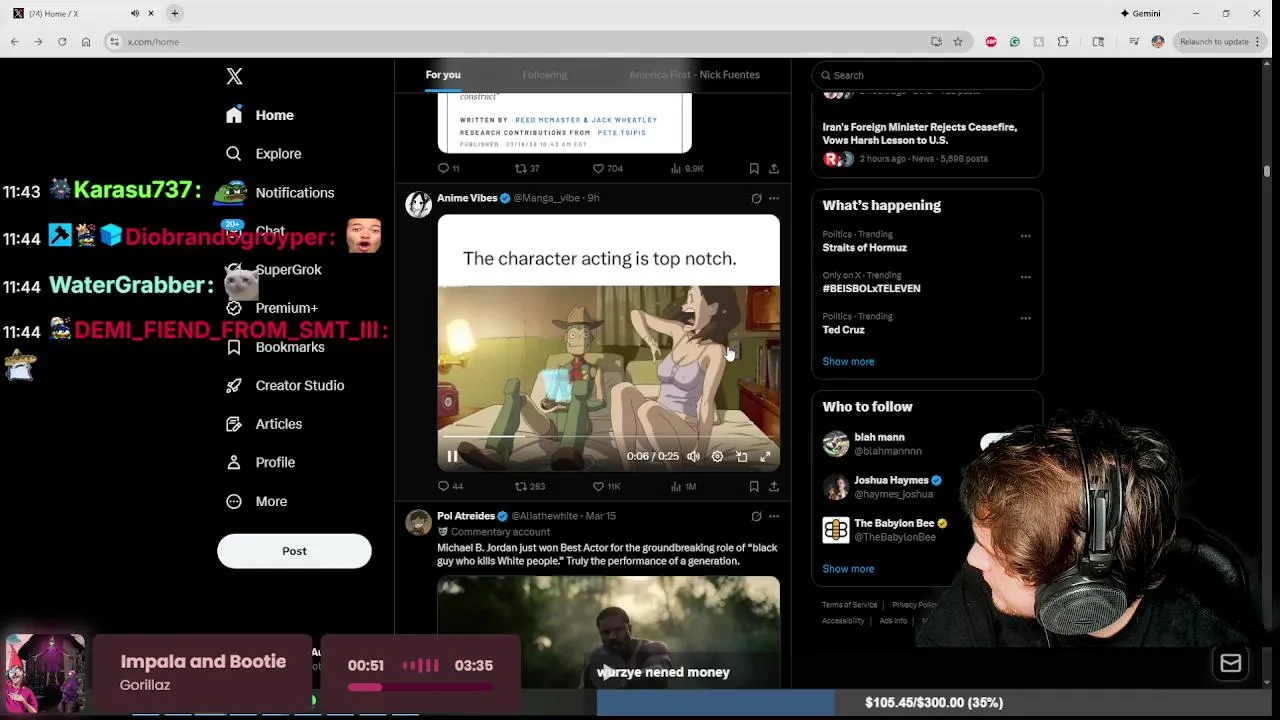Open Straits of Hormuz trend options

coord(1025,236)
